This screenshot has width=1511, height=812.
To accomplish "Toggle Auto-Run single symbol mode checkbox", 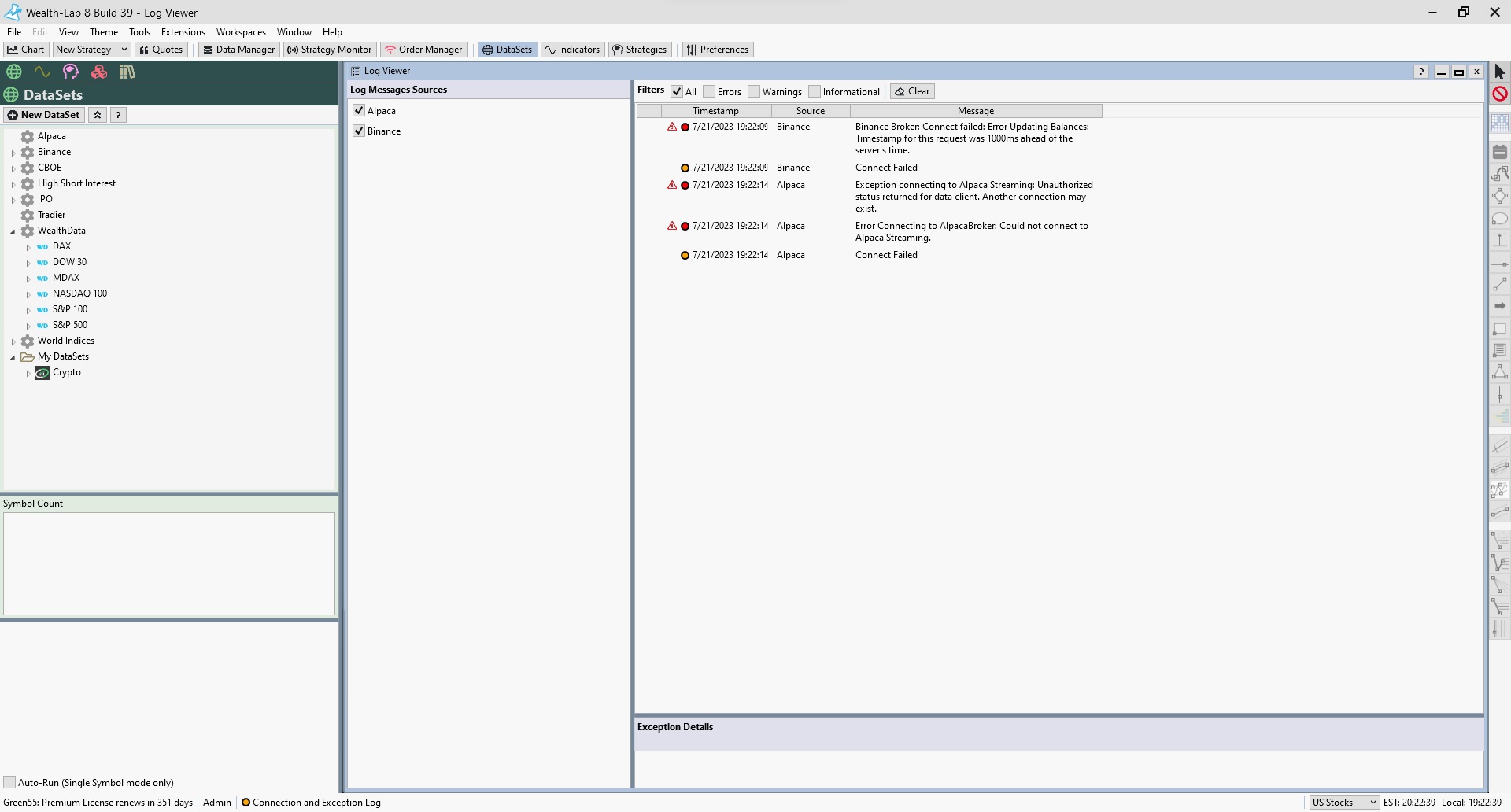I will [9, 782].
